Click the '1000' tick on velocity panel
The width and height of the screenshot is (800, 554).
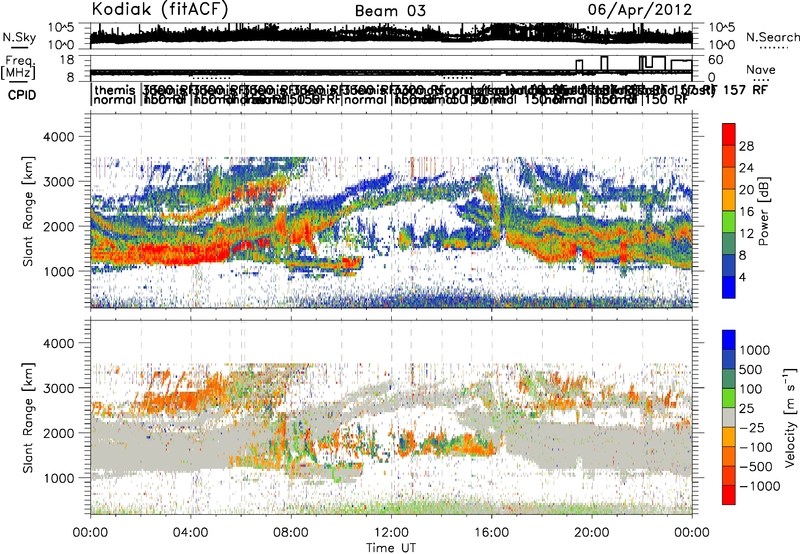tap(58, 478)
